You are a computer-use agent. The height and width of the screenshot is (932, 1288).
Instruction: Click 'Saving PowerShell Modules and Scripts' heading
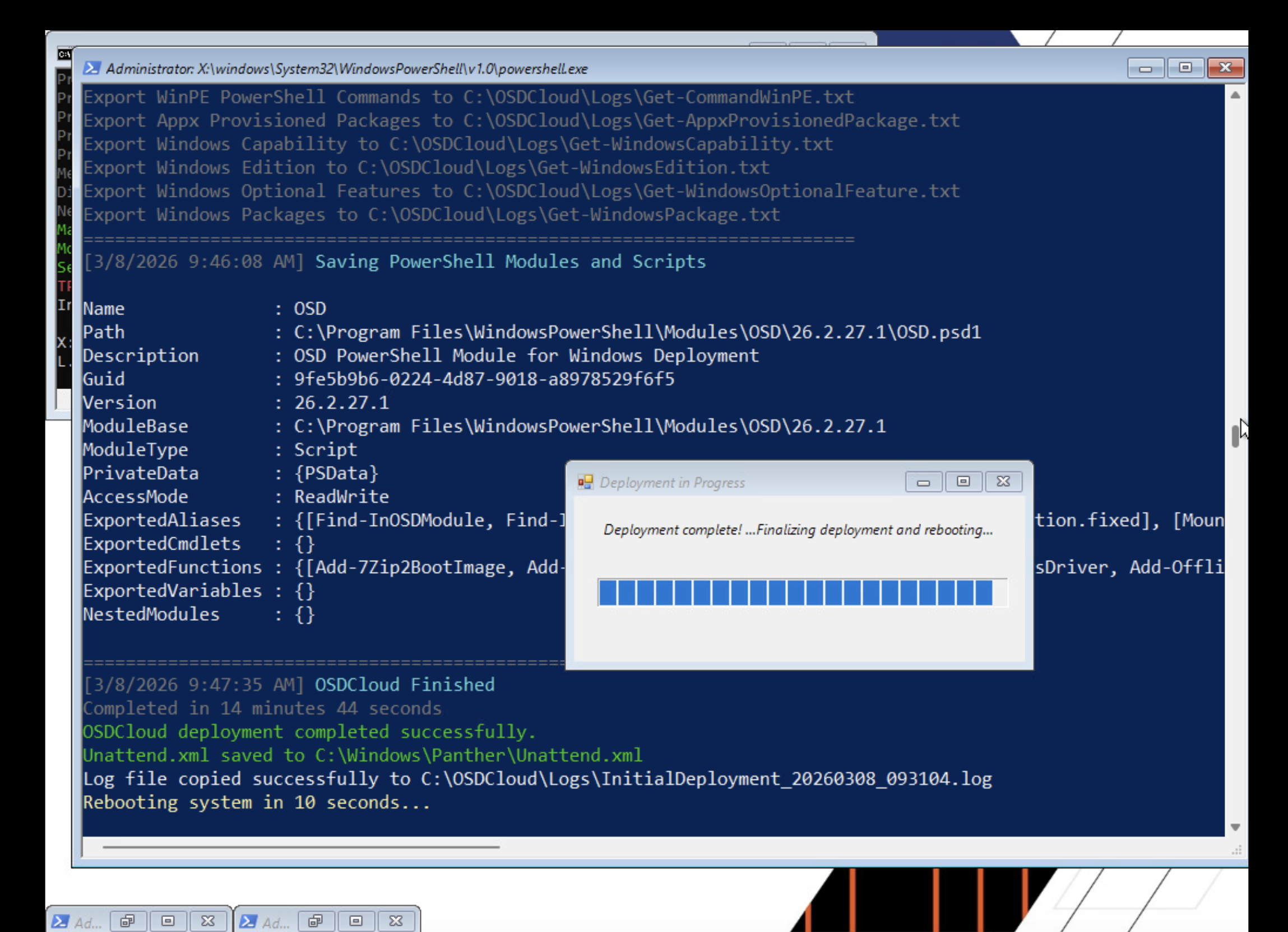point(510,262)
